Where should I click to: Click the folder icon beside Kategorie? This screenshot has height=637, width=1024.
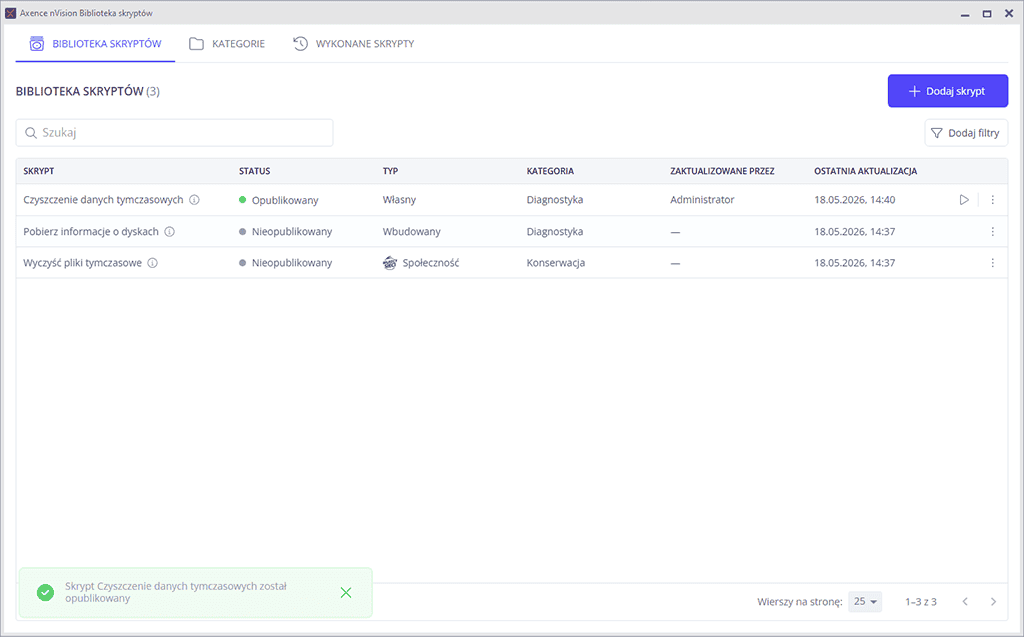(x=197, y=44)
